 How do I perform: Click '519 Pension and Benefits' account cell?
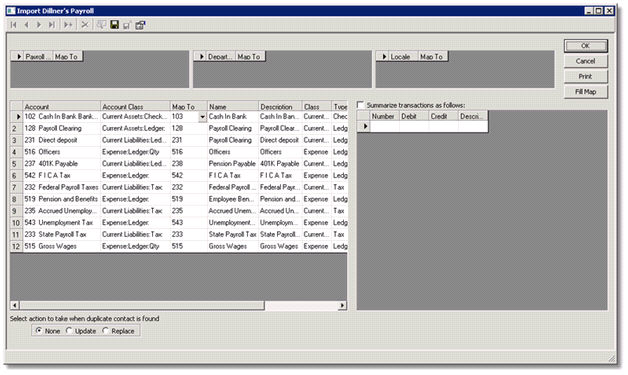pyautogui.click(x=62, y=199)
